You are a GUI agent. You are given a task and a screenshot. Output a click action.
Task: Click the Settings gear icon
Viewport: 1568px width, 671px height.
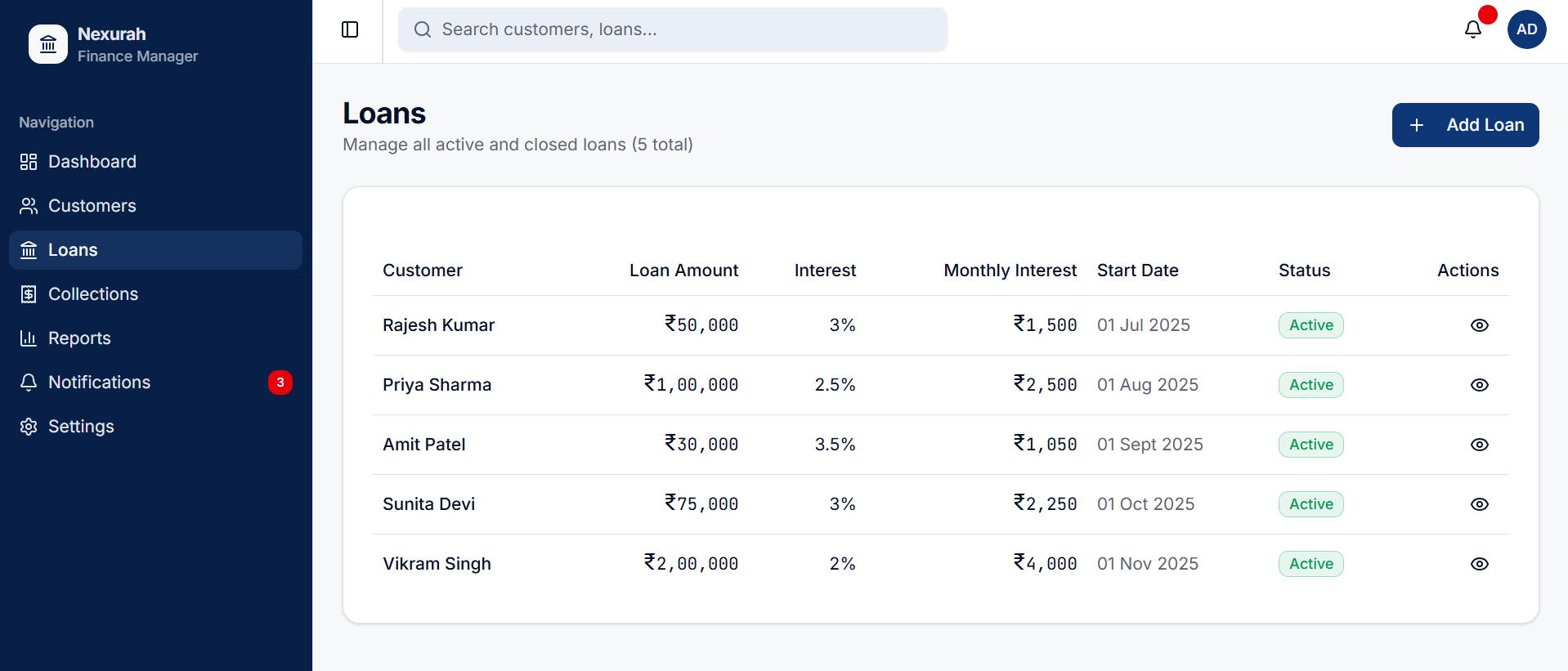coord(29,427)
